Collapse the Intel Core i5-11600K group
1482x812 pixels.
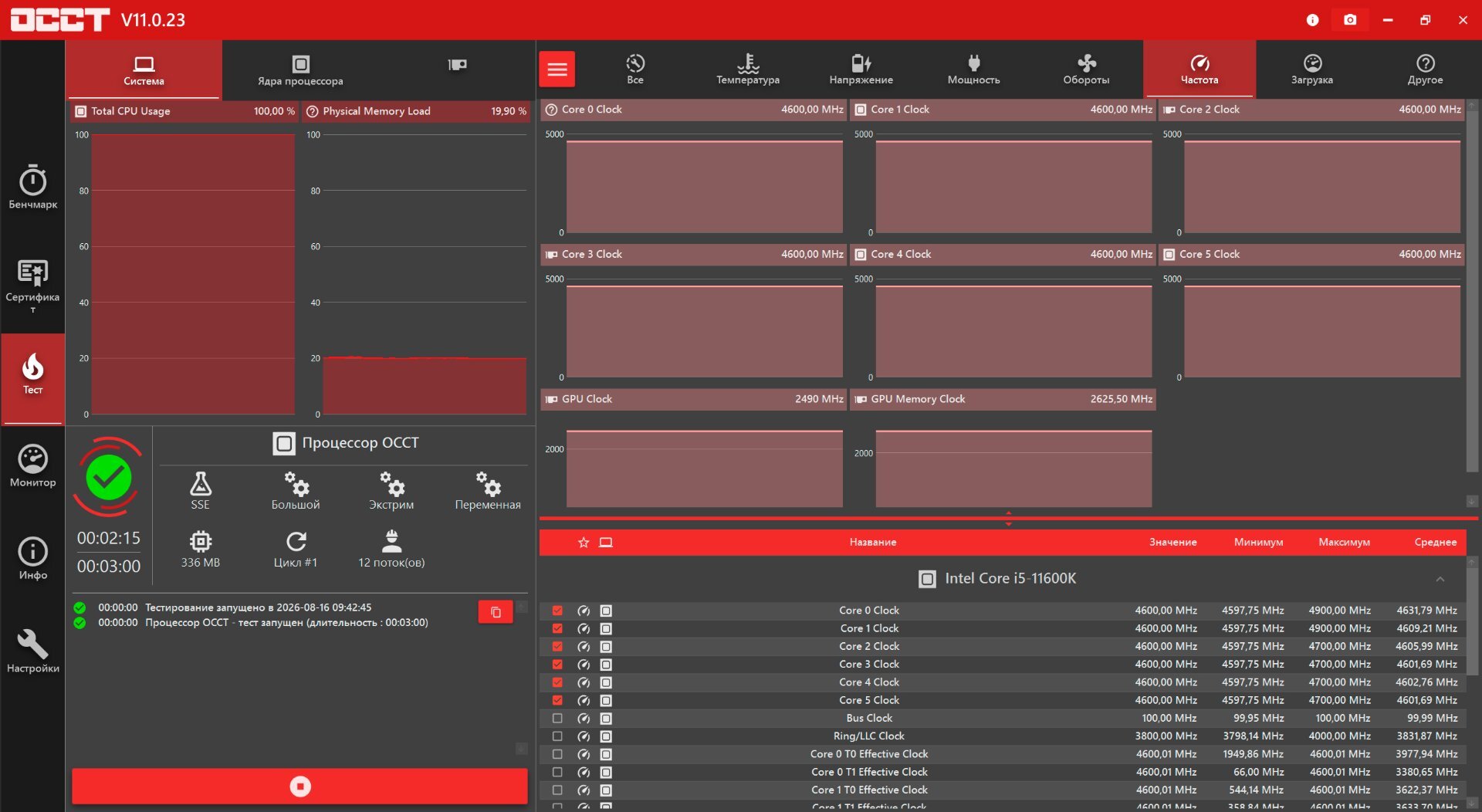[x=1440, y=579]
